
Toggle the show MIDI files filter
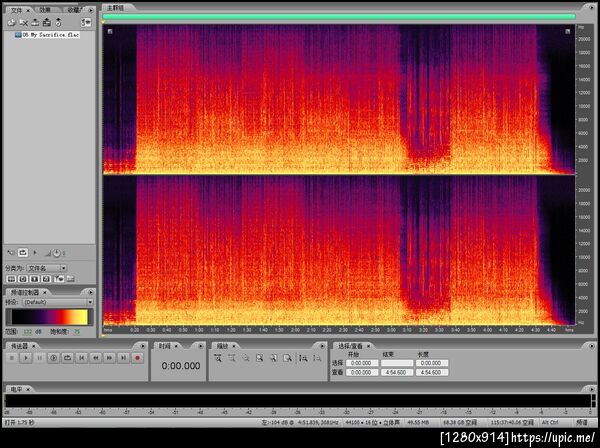[x=46, y=279]
